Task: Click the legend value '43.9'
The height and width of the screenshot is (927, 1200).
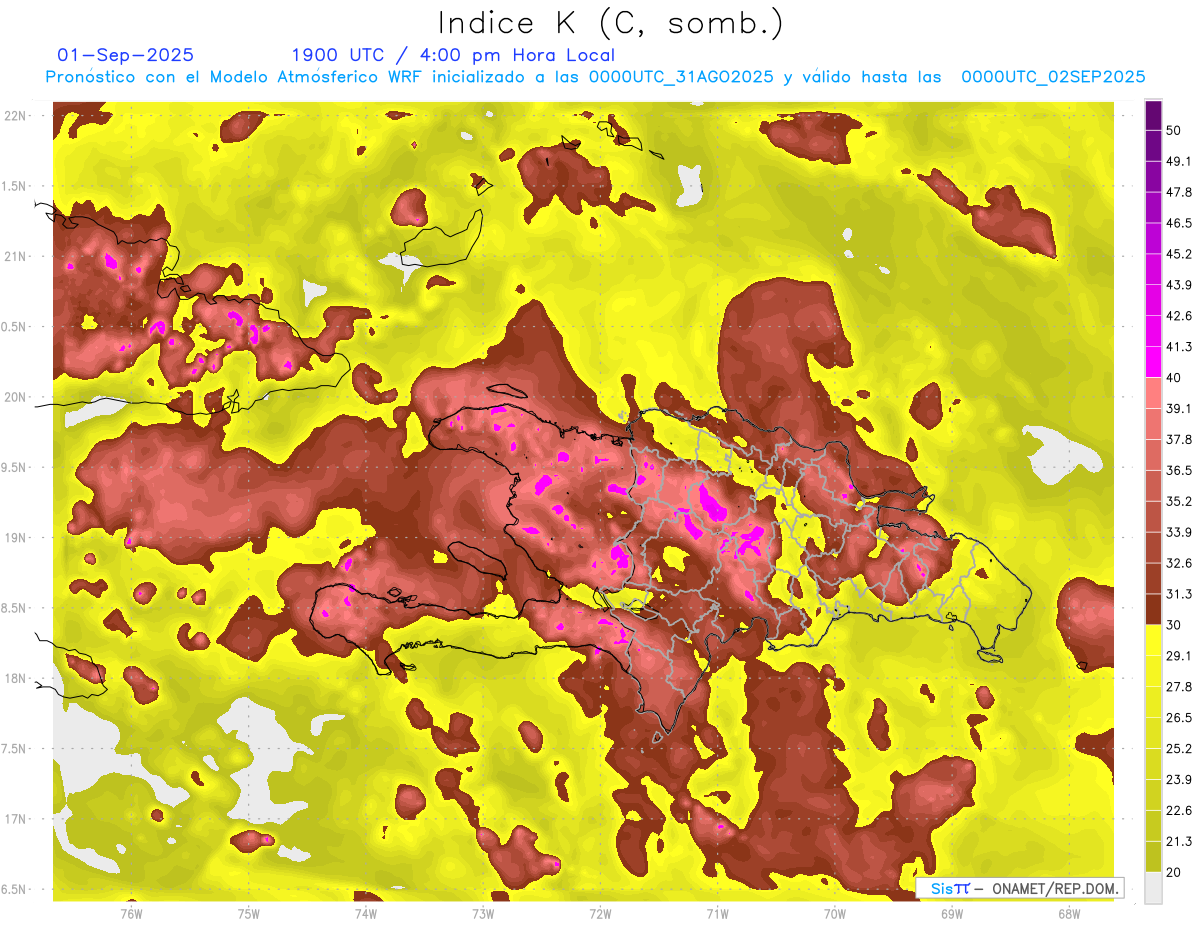Action: click(x=1179, y=285)
